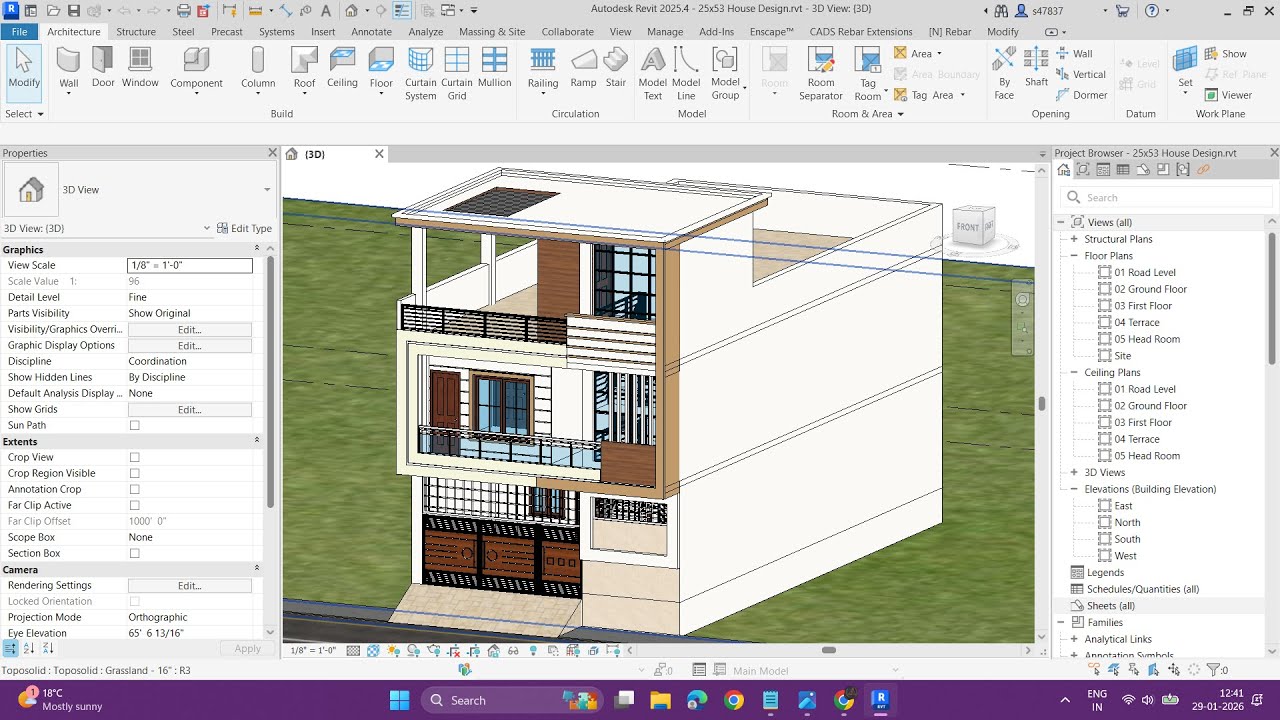
Task: Toggle the Annotation Crop checkbox
Action: [134, 489]
